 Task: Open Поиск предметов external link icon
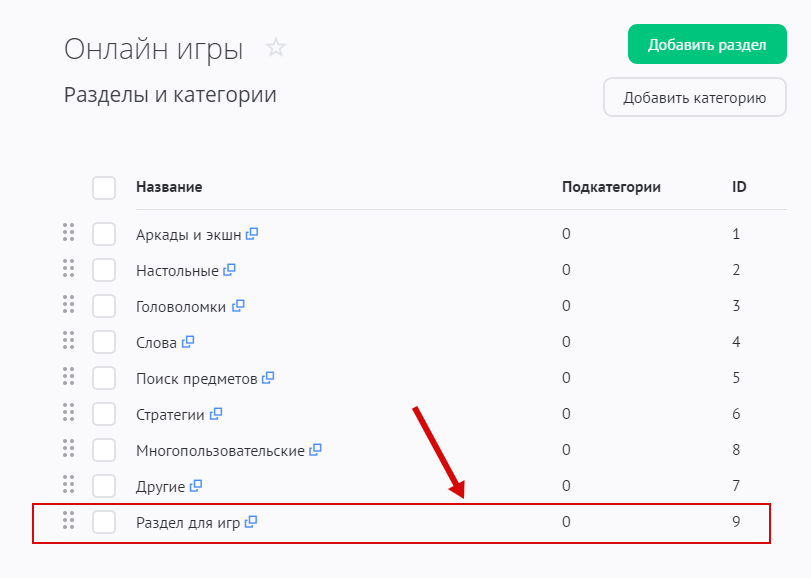click(x=268, y=377)
